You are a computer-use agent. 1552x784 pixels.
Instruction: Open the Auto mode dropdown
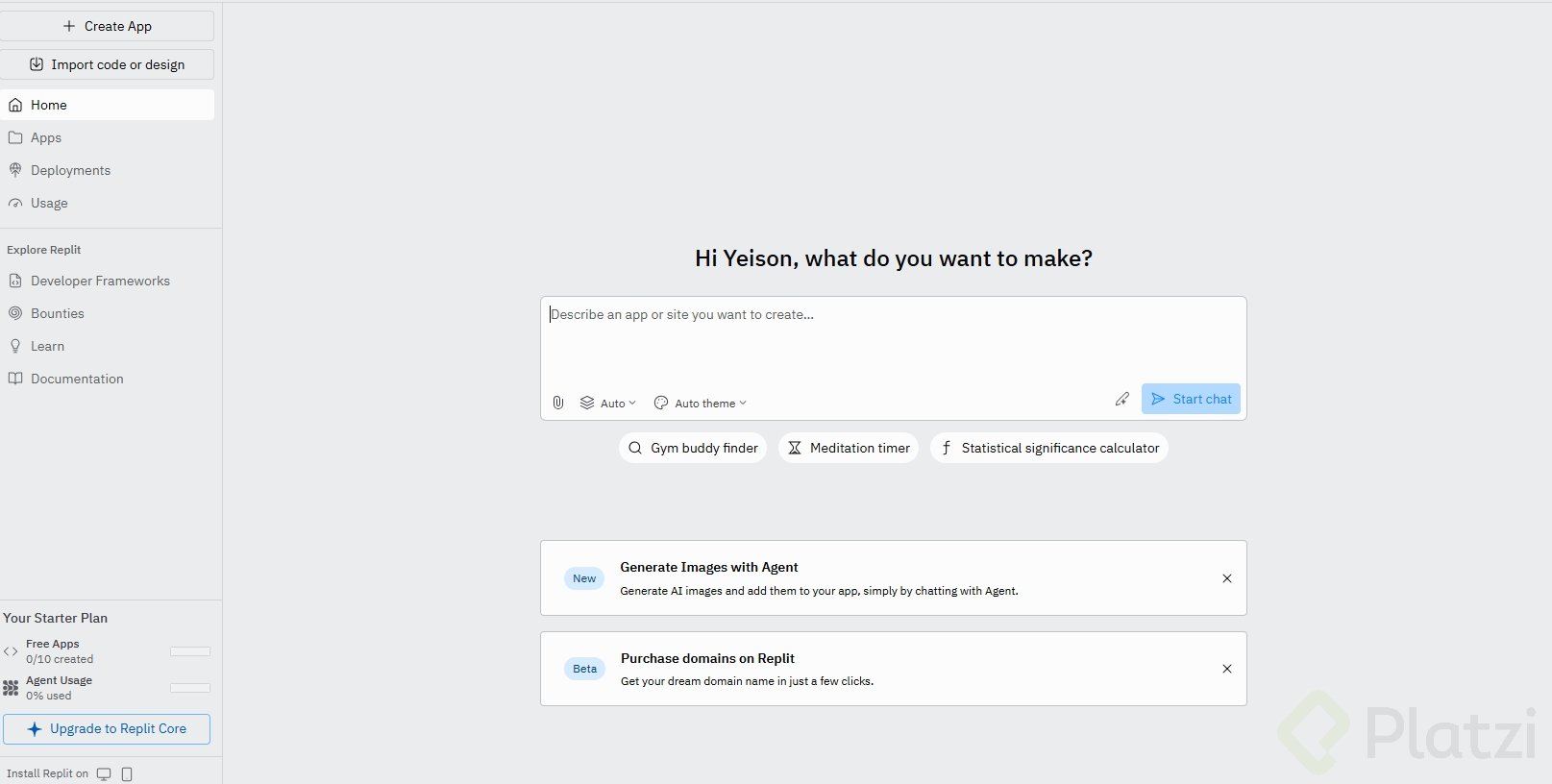[608, 404]
